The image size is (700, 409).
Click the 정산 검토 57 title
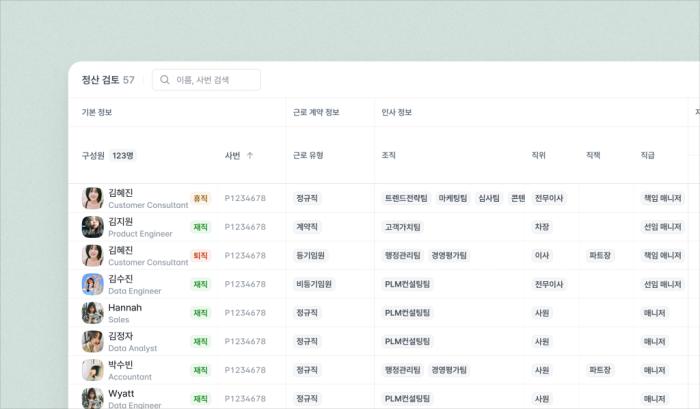pos(108,80)
